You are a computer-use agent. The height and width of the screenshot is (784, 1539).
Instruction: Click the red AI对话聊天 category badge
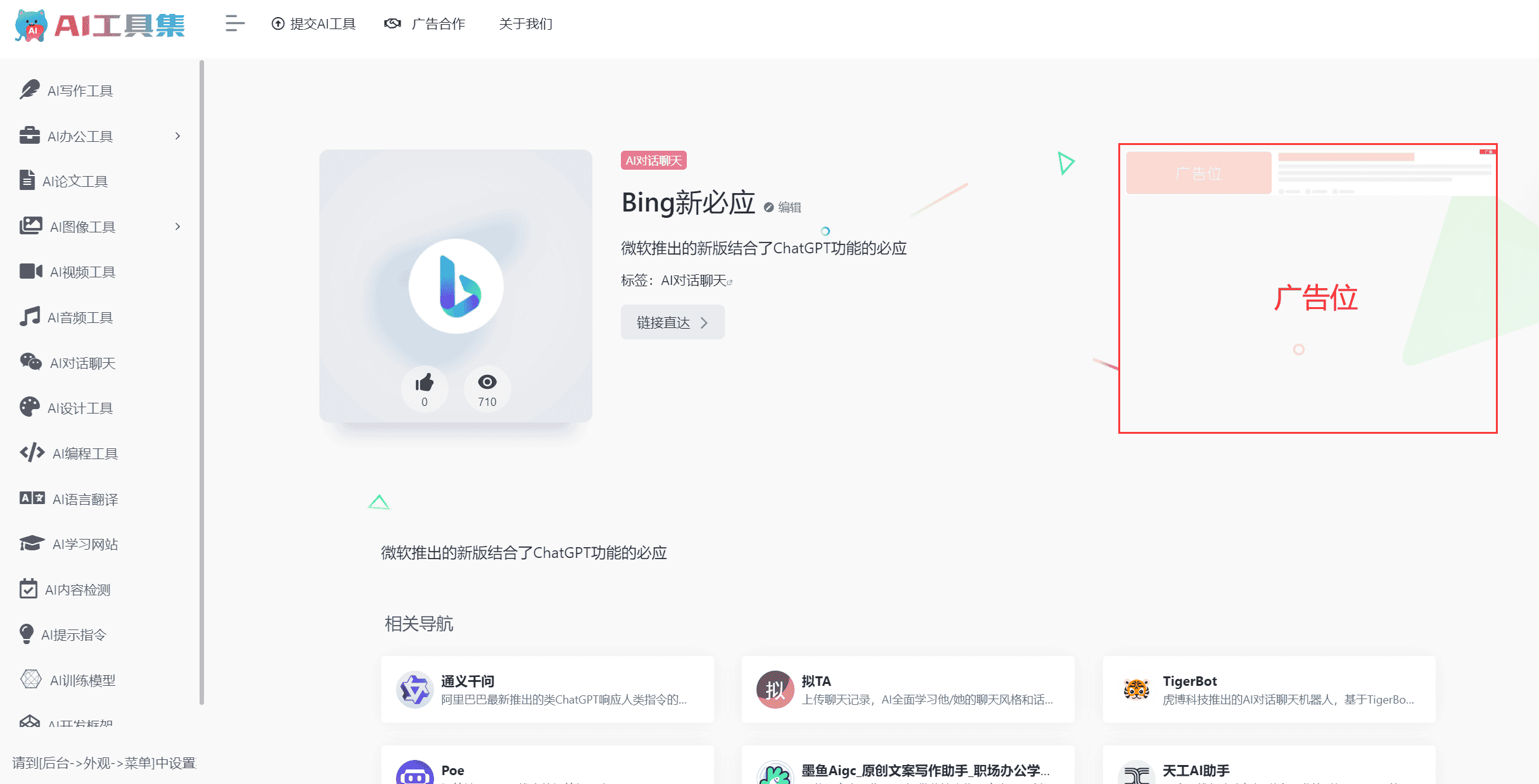click(654, 161)
